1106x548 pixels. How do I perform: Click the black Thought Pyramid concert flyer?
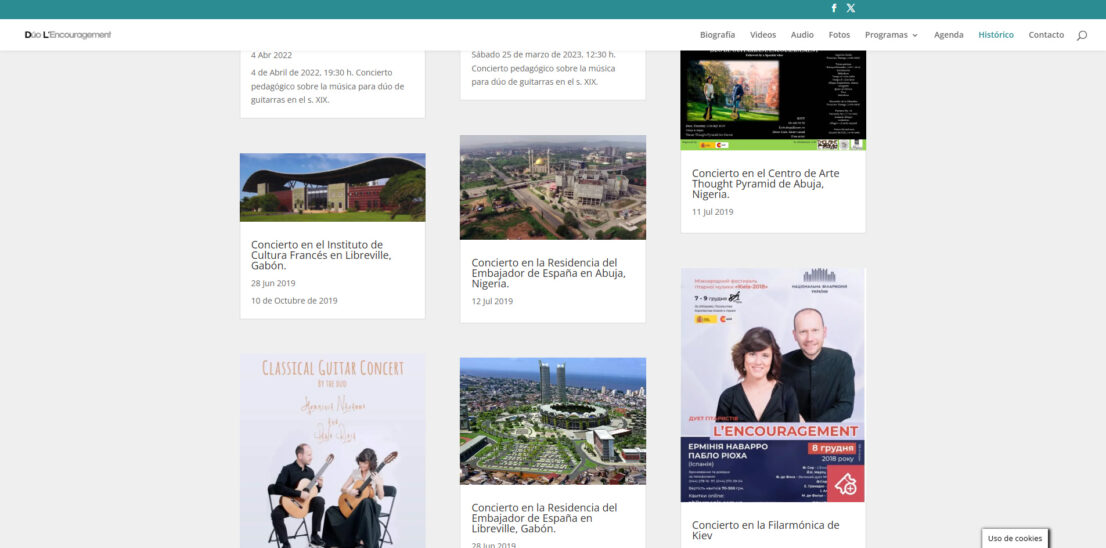coord(773,100)
